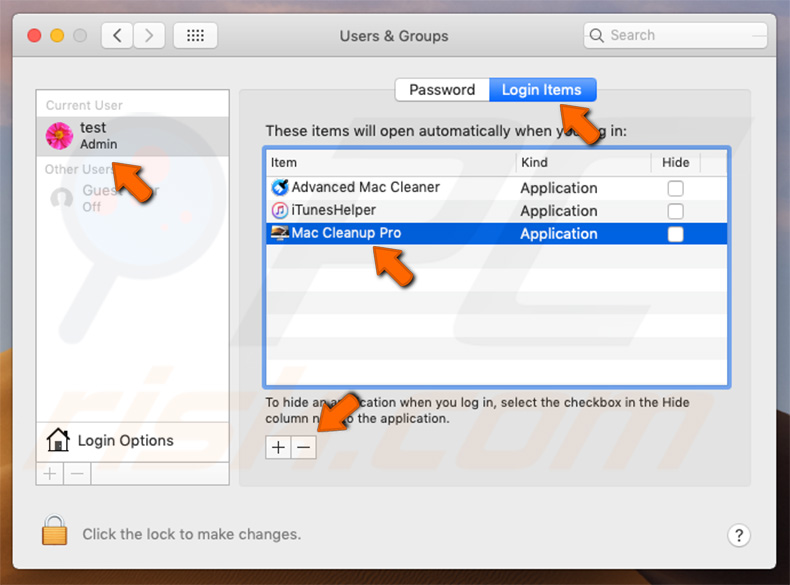Open Login Options
The width and height of the screenshot is (790, 585).
coord(133,441)
